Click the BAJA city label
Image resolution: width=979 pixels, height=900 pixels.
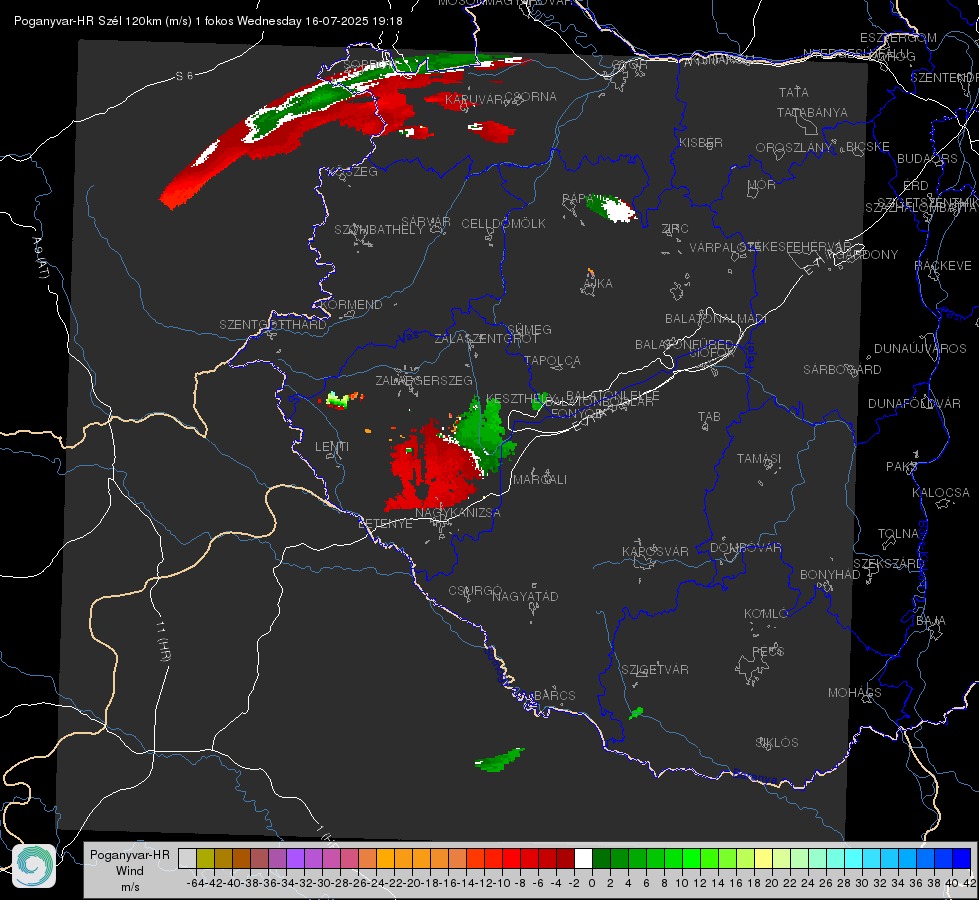931,621
